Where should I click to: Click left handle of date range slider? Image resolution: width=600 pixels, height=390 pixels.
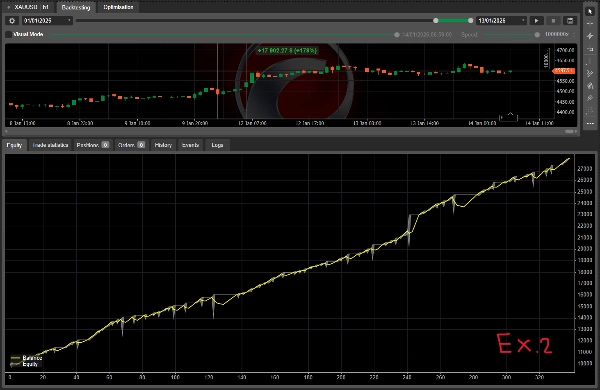[x=435, y=21]
